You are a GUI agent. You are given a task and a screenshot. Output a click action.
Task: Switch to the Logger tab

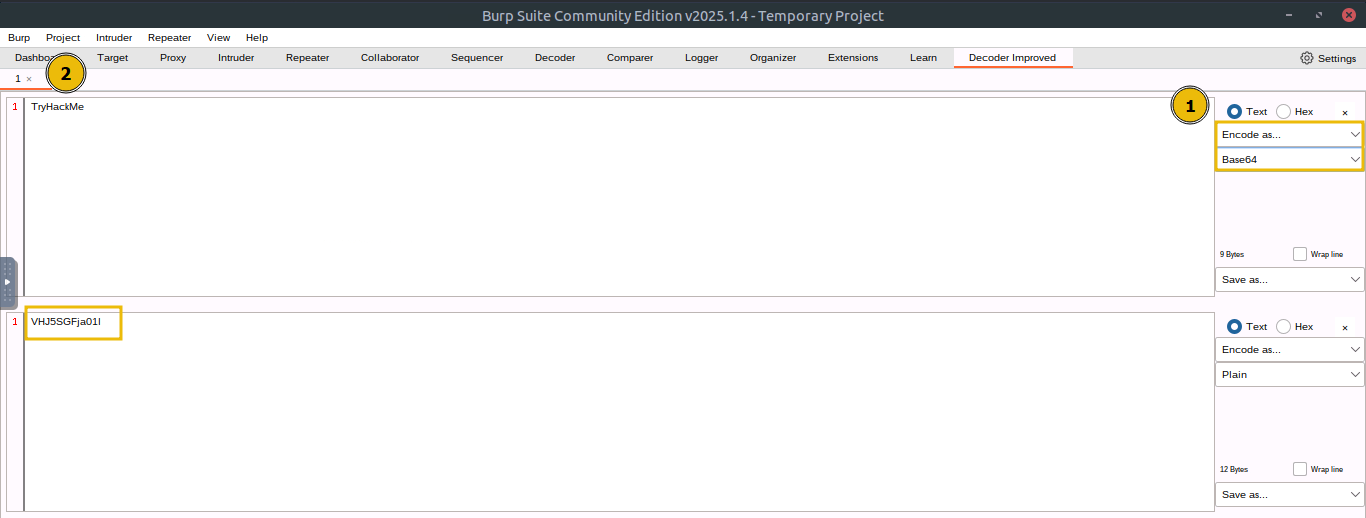point(702,58)
